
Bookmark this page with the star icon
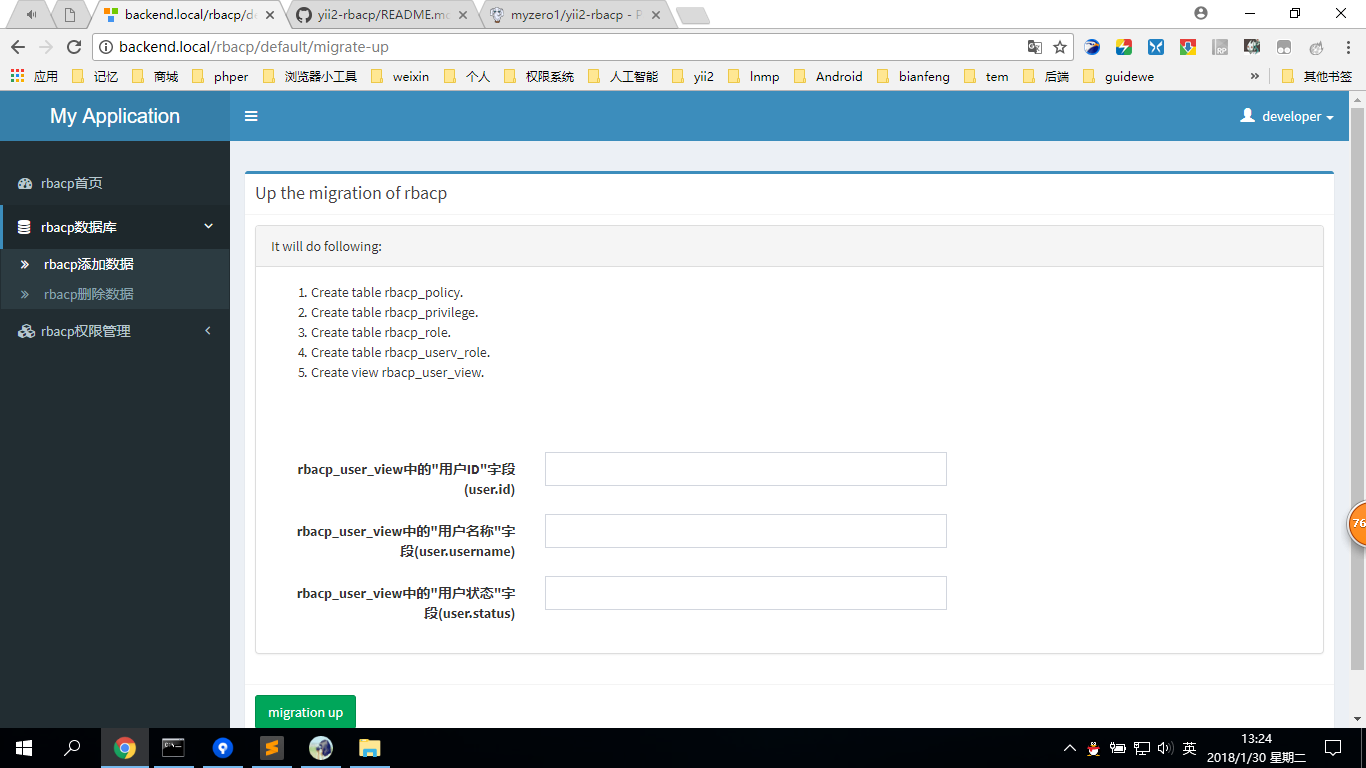coord(1060,47)
